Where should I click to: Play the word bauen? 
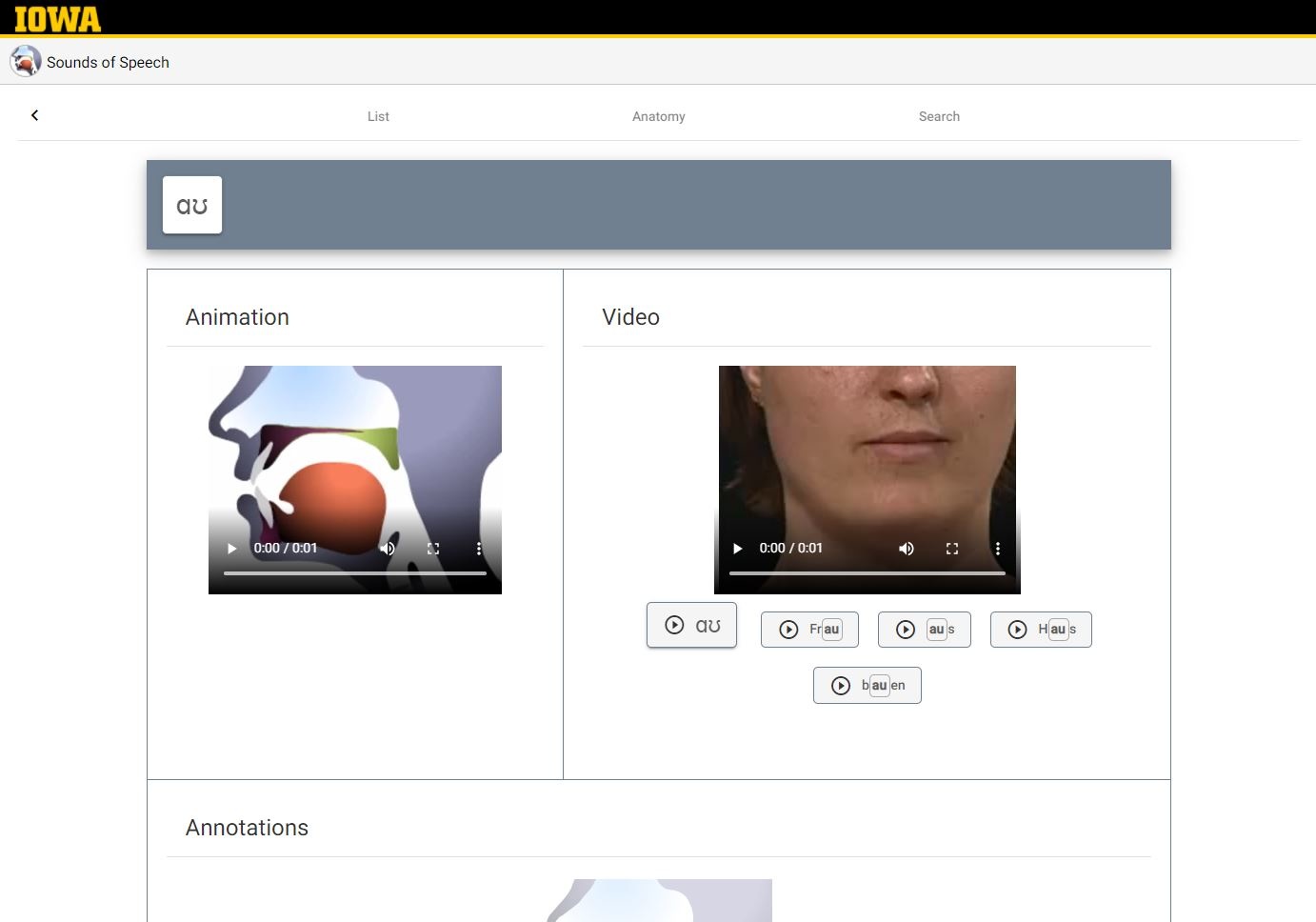(x=867, y=685)
